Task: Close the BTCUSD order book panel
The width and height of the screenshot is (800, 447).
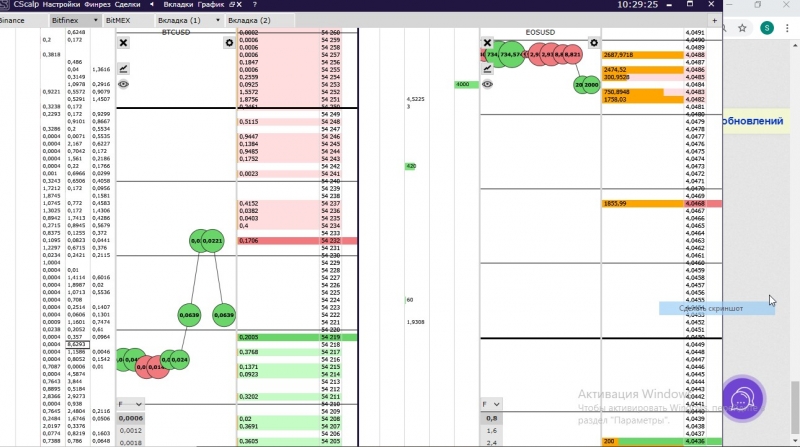Action: coord(123,43)
